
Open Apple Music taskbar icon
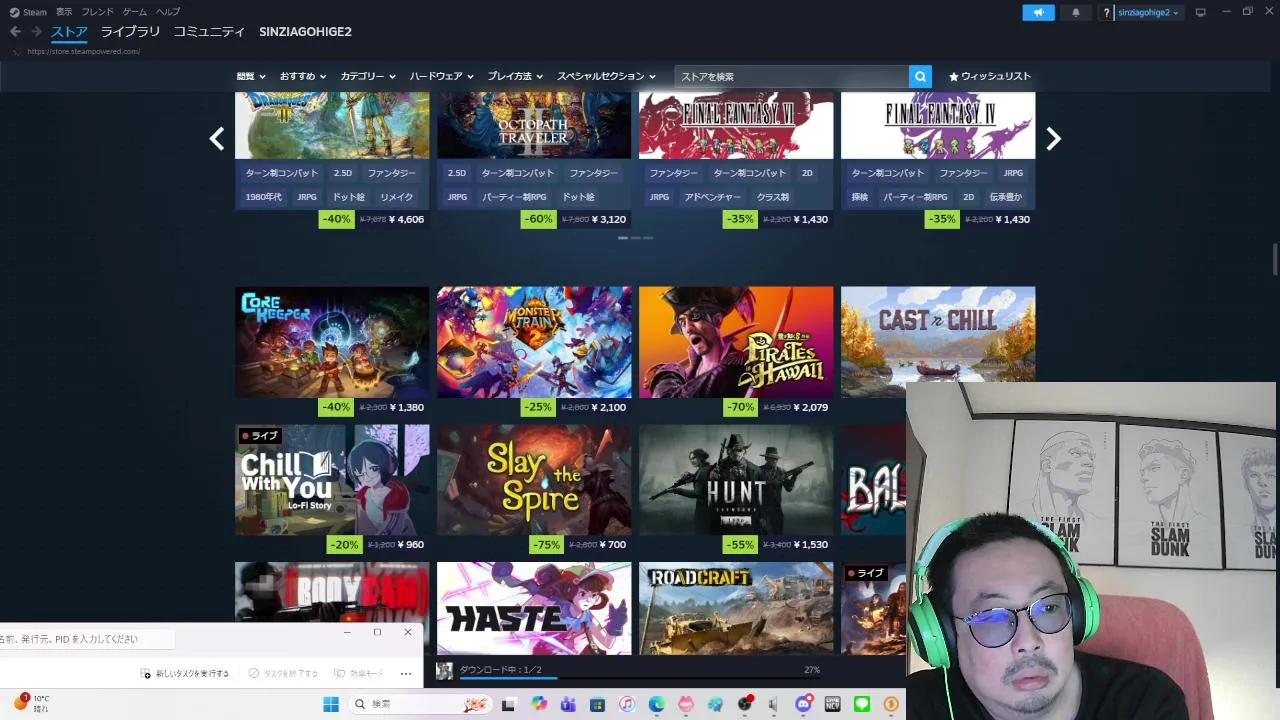click(x=626, y=704)
